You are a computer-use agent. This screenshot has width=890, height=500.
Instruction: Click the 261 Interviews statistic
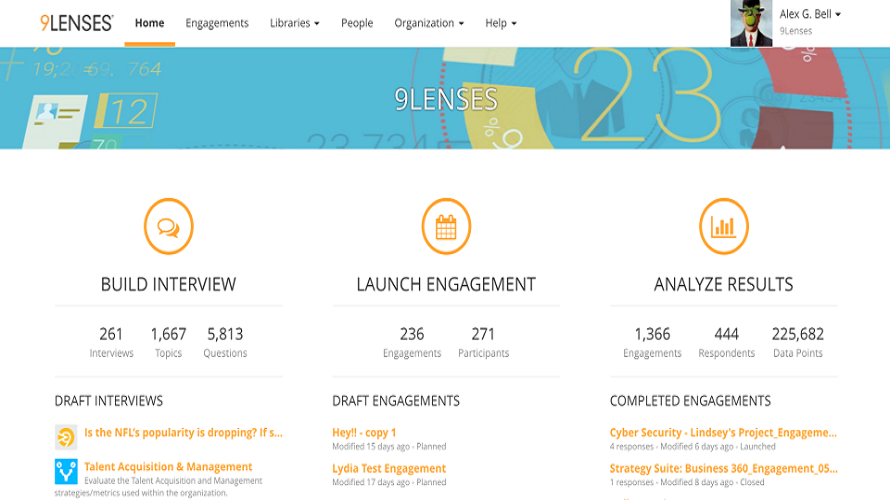pos(111,342)
